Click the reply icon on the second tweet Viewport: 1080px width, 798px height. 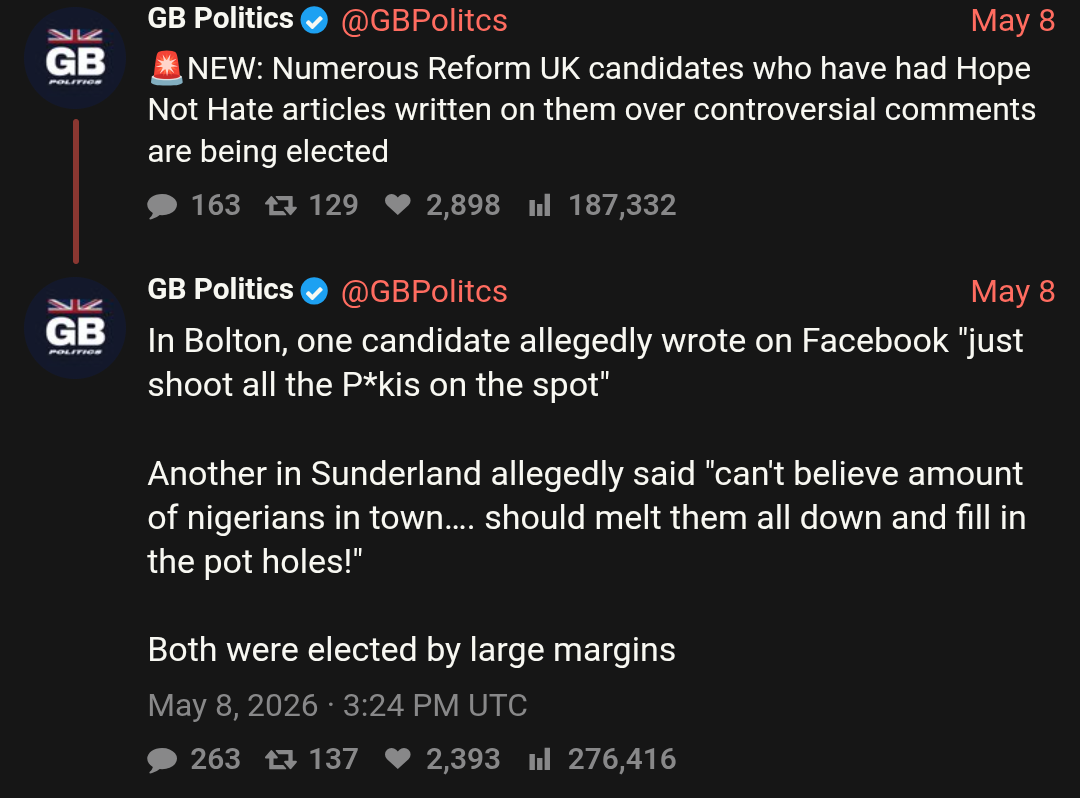[x=162, y=760]
